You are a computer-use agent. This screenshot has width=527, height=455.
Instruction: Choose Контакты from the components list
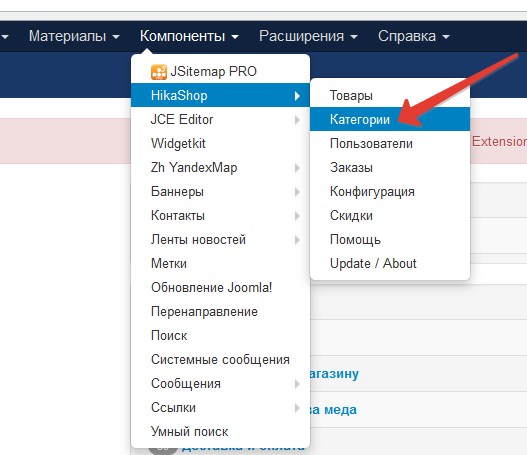[x=220, y=215]
